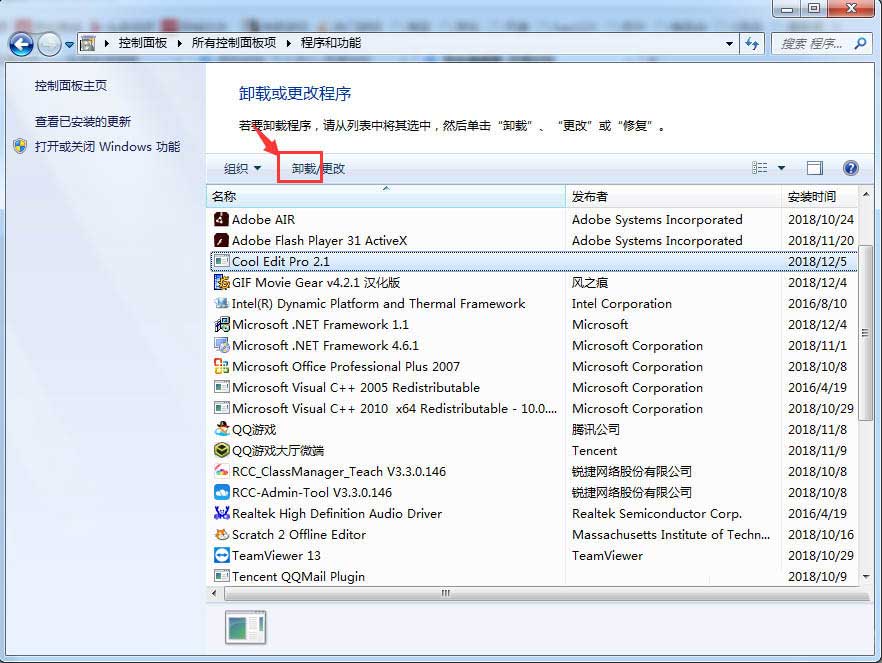Screen dimensions: 882x663
Task: Click the Scratch 2 Offline Editor icon
Action: (222, 534)
